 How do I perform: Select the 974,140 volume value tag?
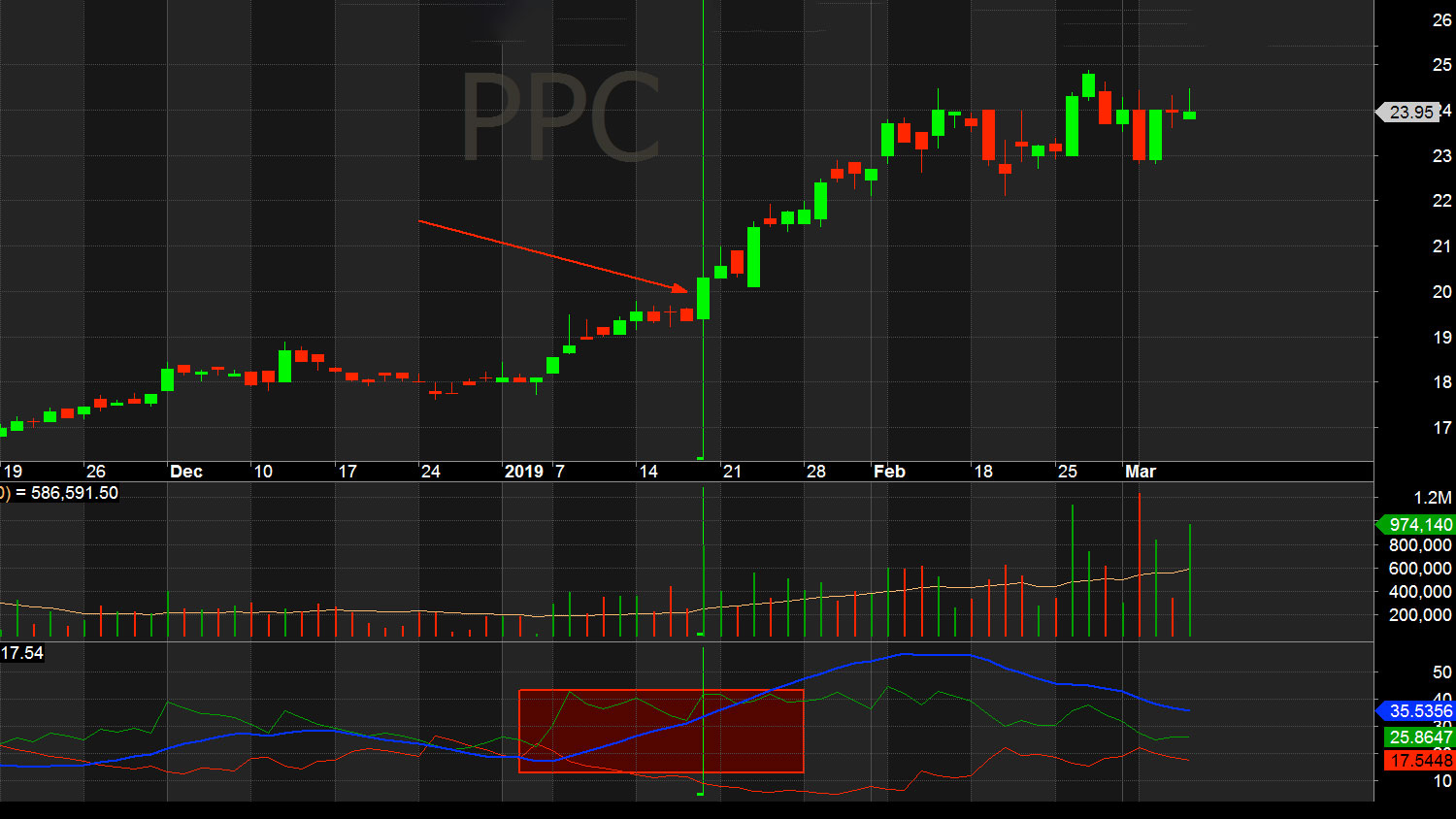point(1416,525)
